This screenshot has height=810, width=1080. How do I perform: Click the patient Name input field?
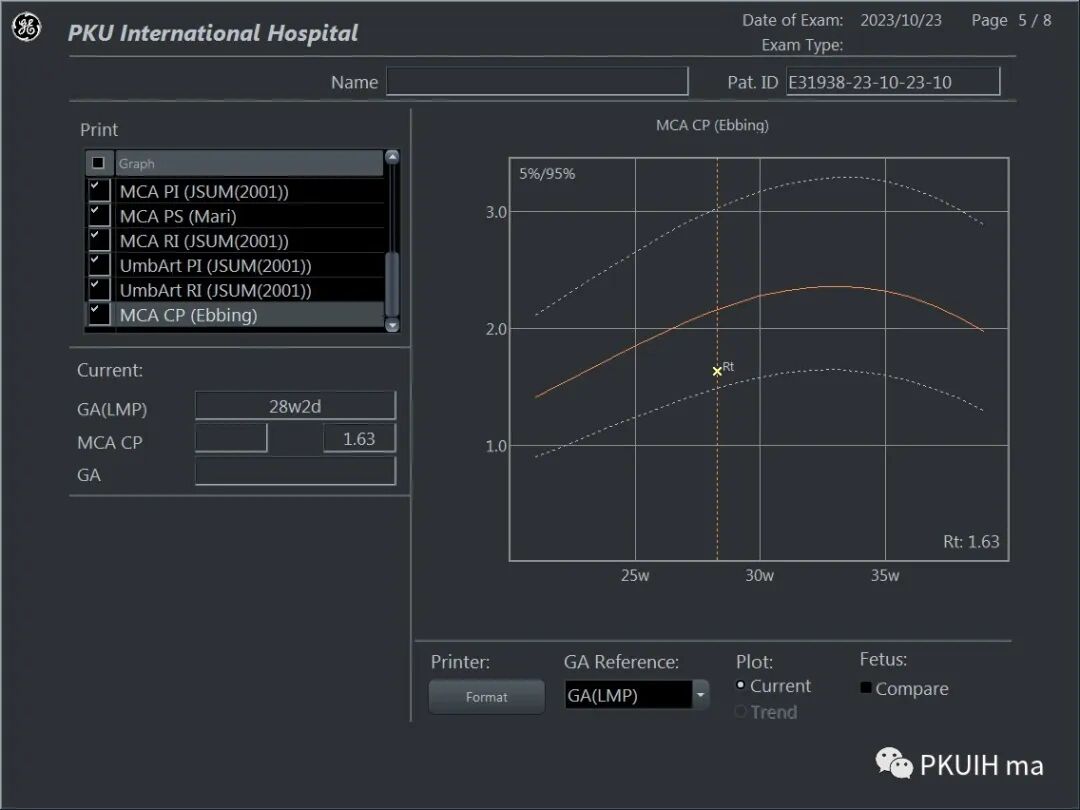(x=537, y=81)
